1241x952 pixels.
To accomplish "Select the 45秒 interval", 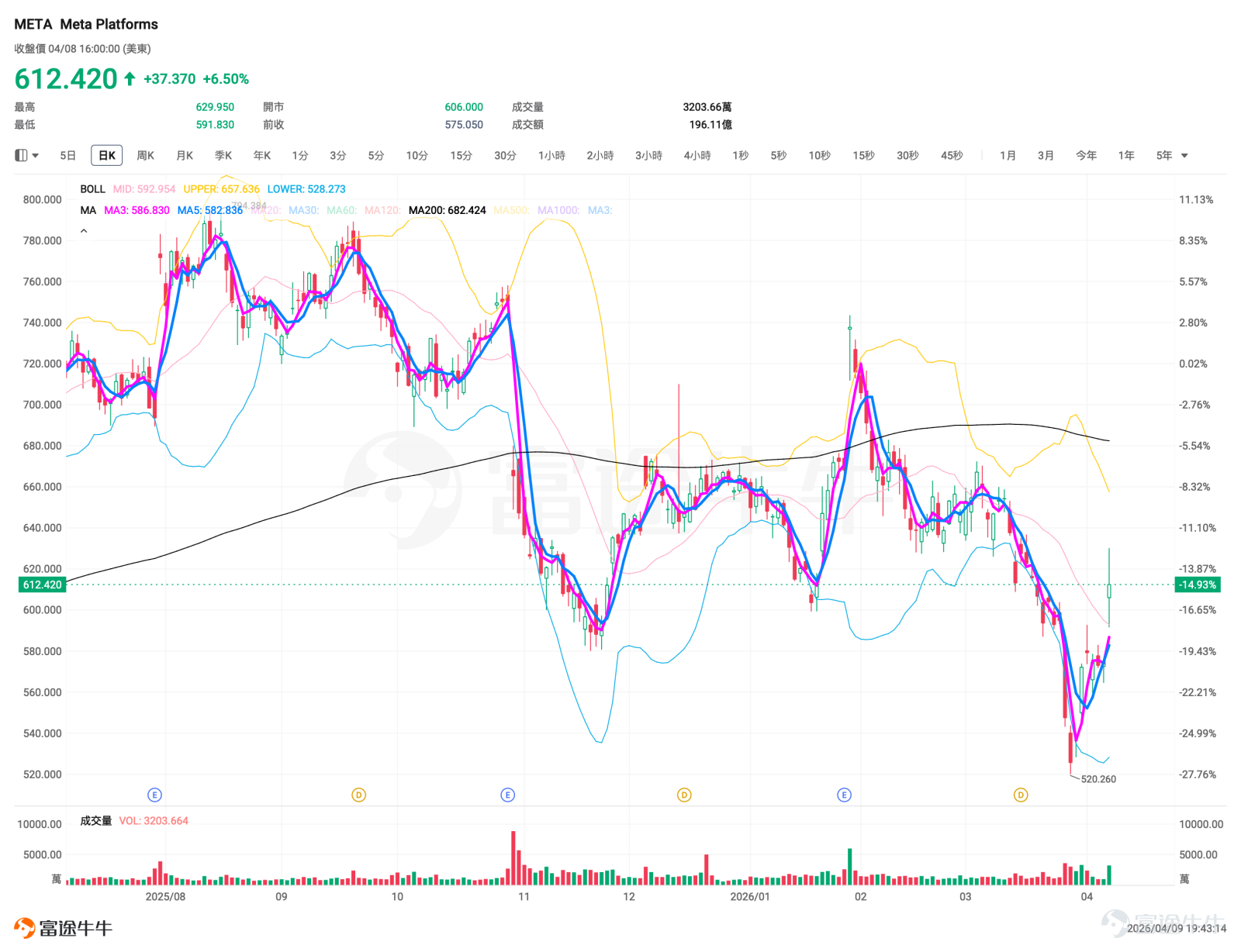I will [x=952, y=156].
